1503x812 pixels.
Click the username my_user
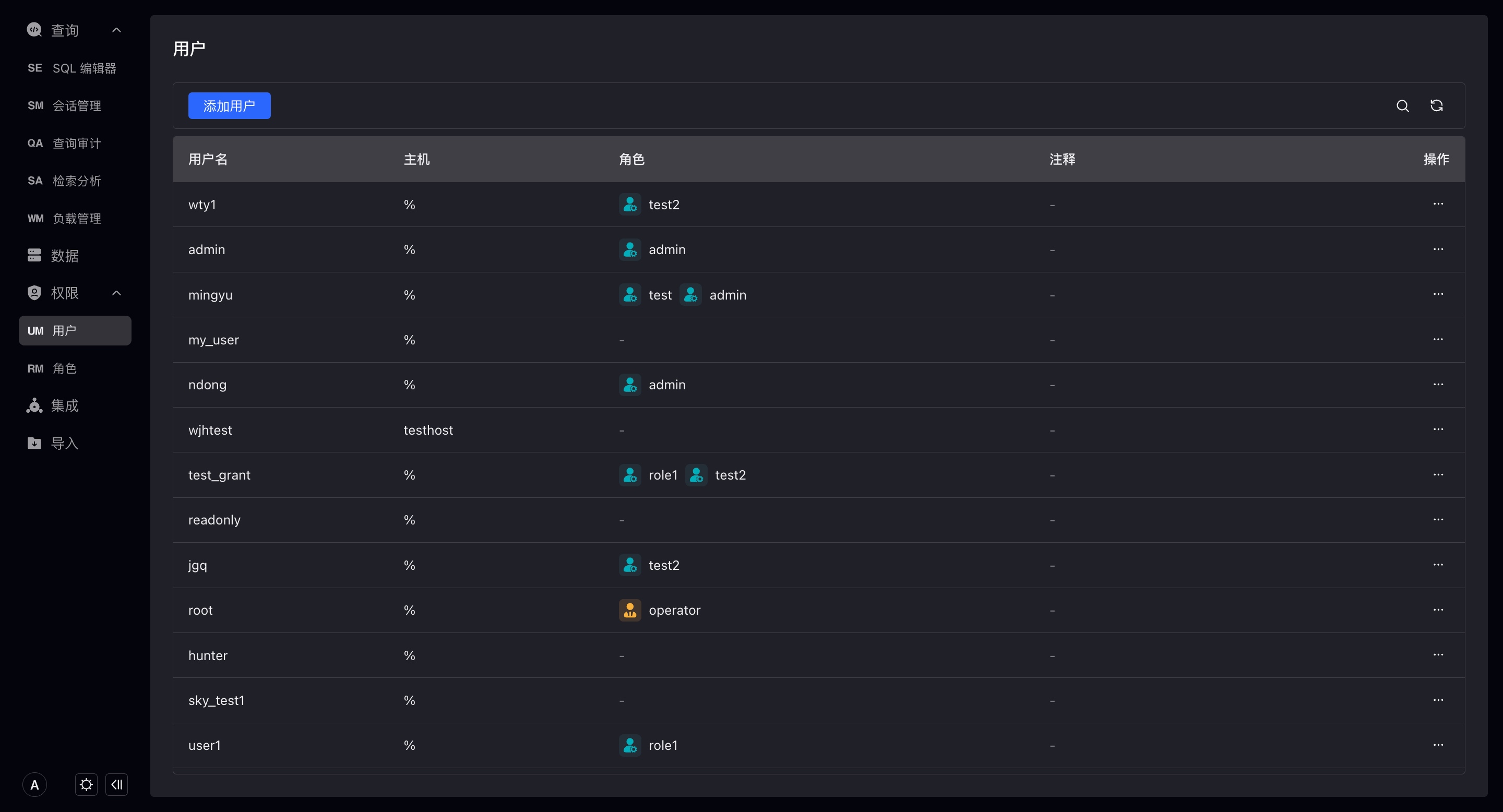tap(213, 340)
